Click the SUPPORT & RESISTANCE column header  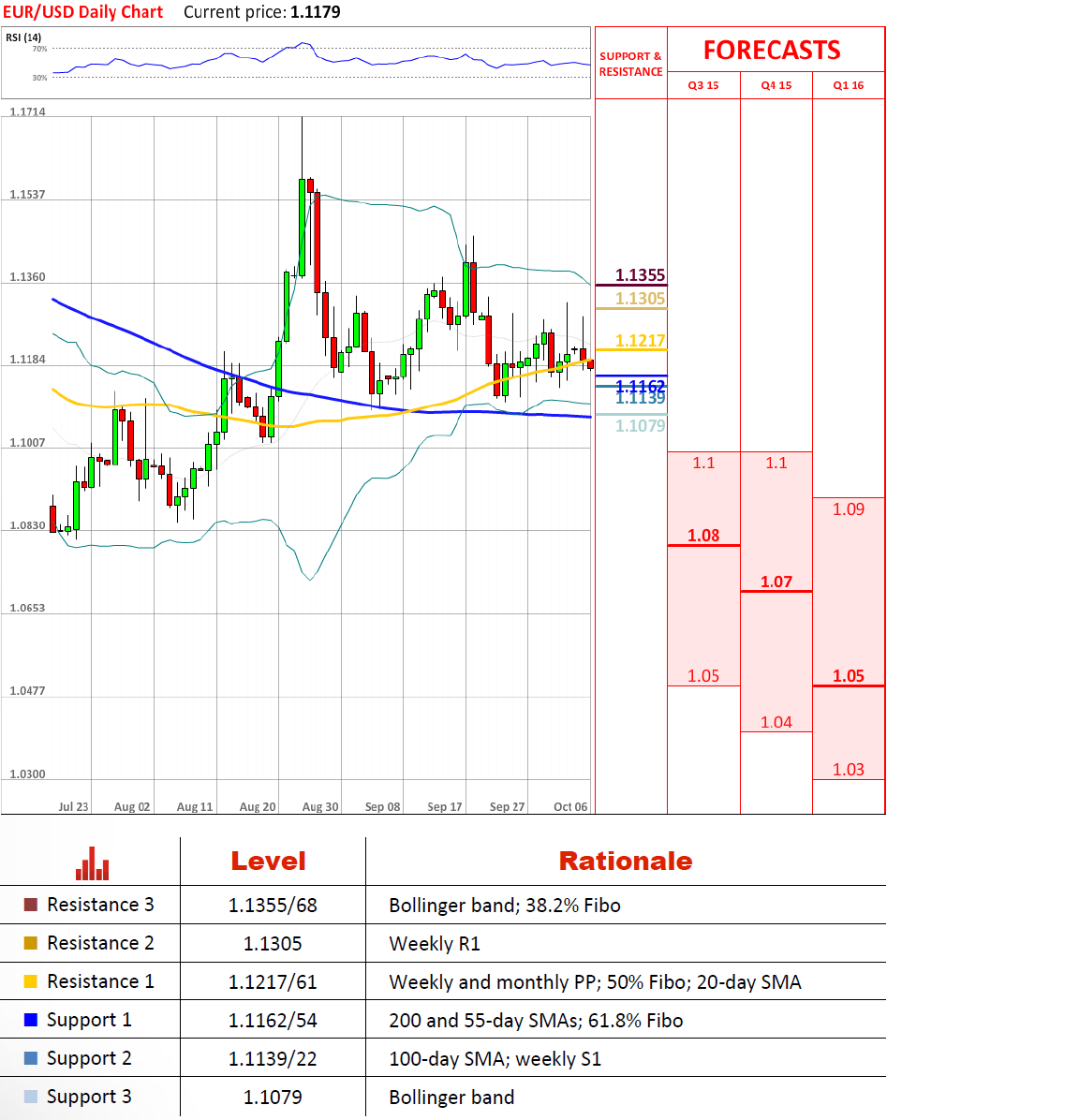[x=631, y=64]
